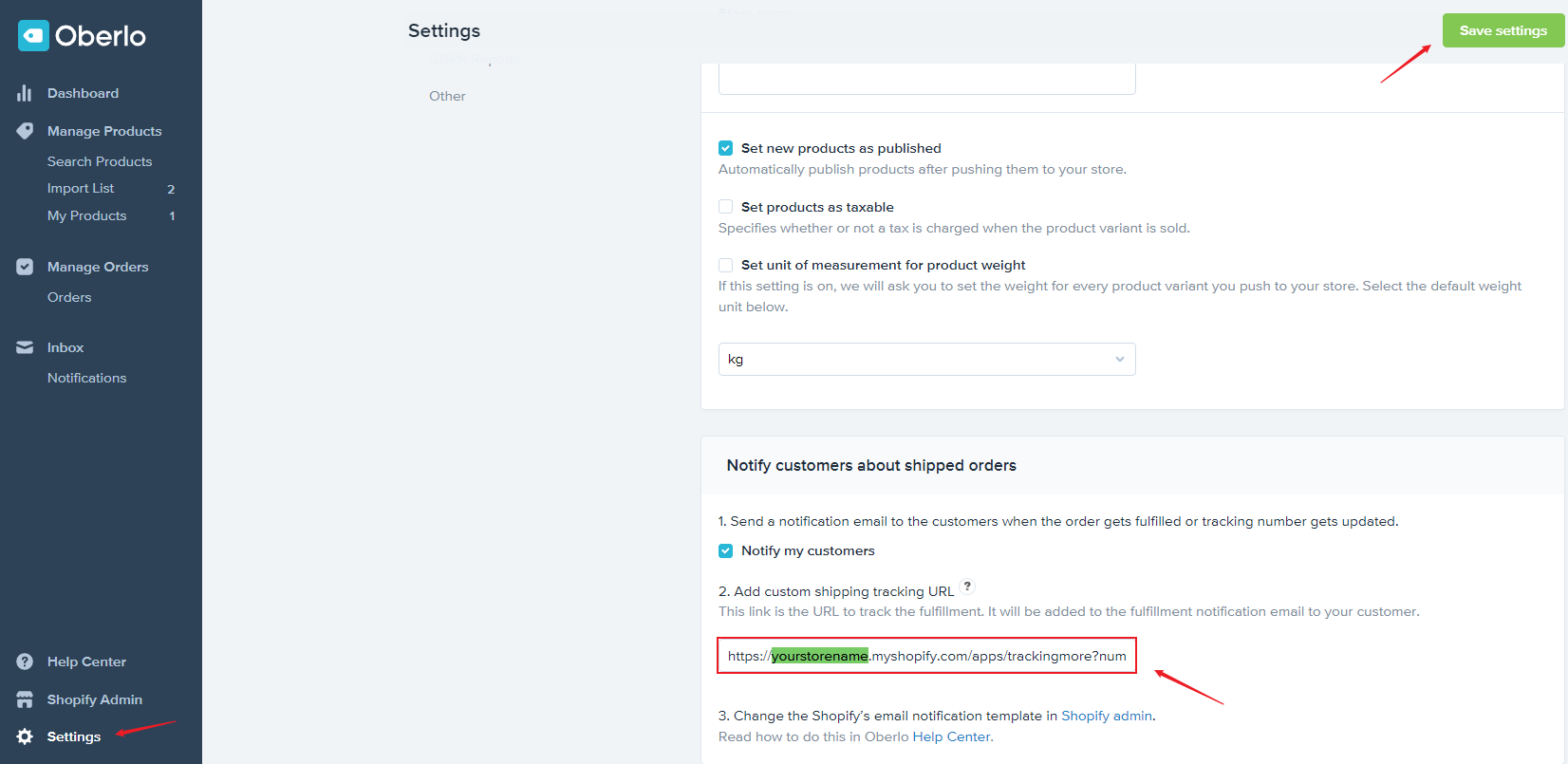Enable Set products as taxable checkbox
Viewport: 1568px width, 764px height.
726,207
